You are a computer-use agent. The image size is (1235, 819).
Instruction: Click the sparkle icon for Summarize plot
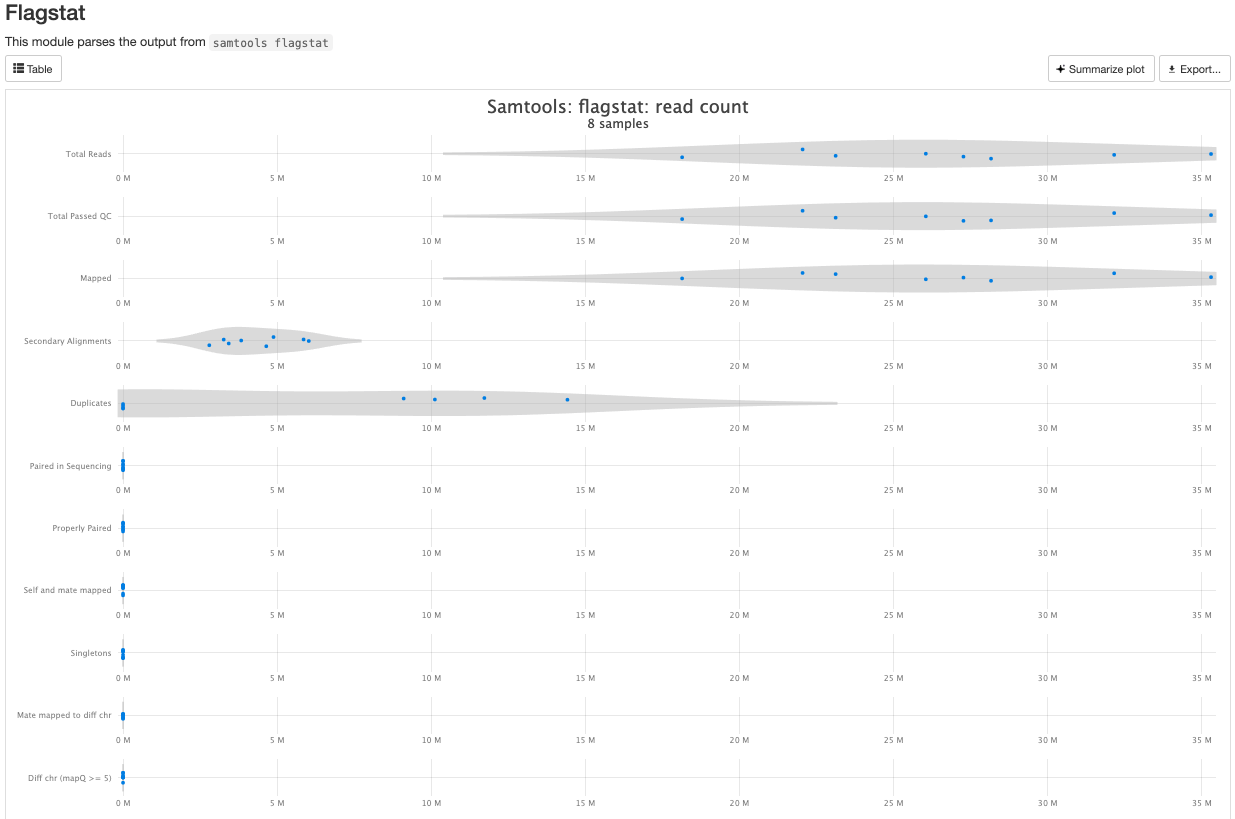tap(1061, 69)
